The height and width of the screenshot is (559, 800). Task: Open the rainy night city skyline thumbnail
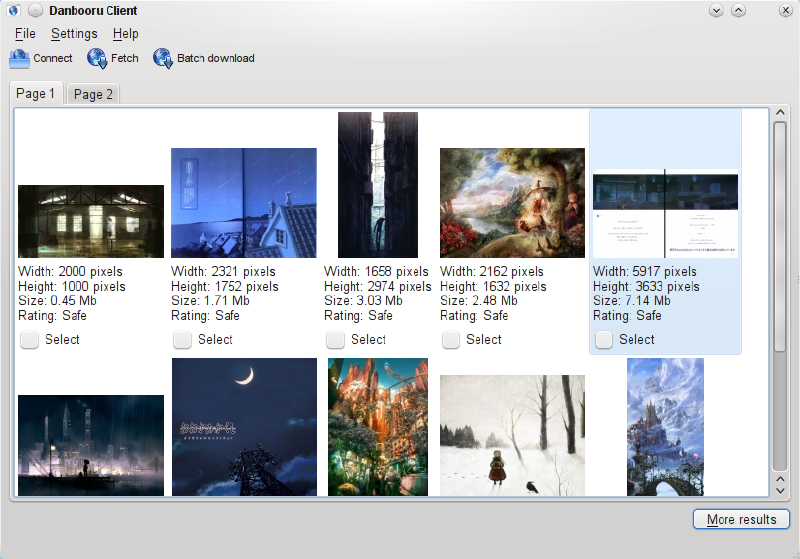[x=91, y=445]
